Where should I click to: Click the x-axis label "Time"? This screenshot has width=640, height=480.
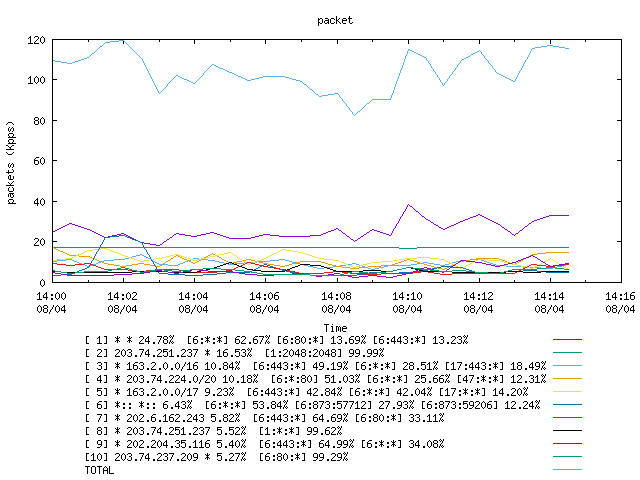pyautogui.click(x=335, y=328)
